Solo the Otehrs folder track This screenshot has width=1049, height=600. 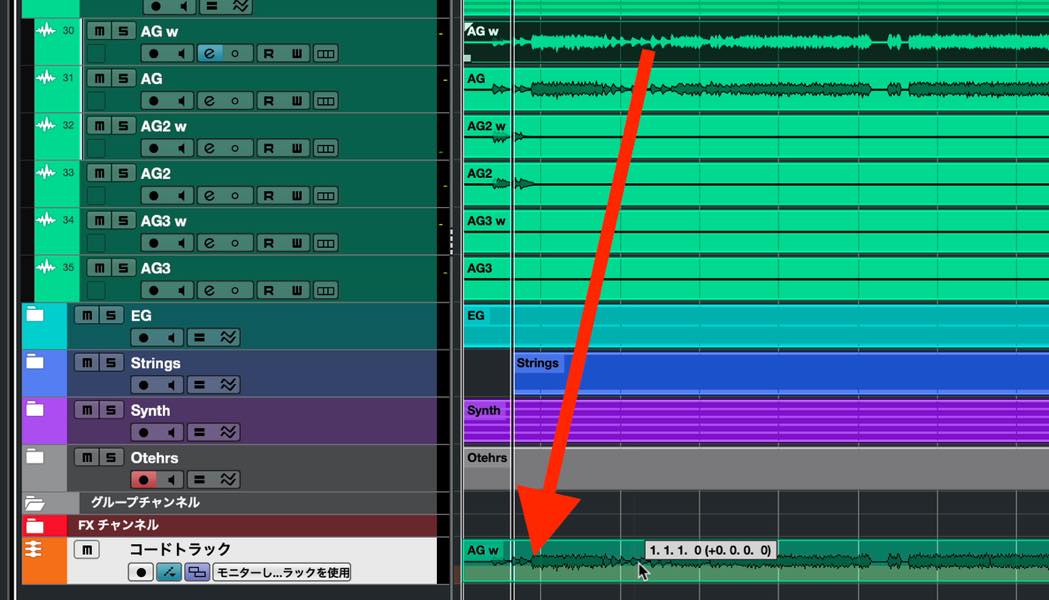point(111,458)
